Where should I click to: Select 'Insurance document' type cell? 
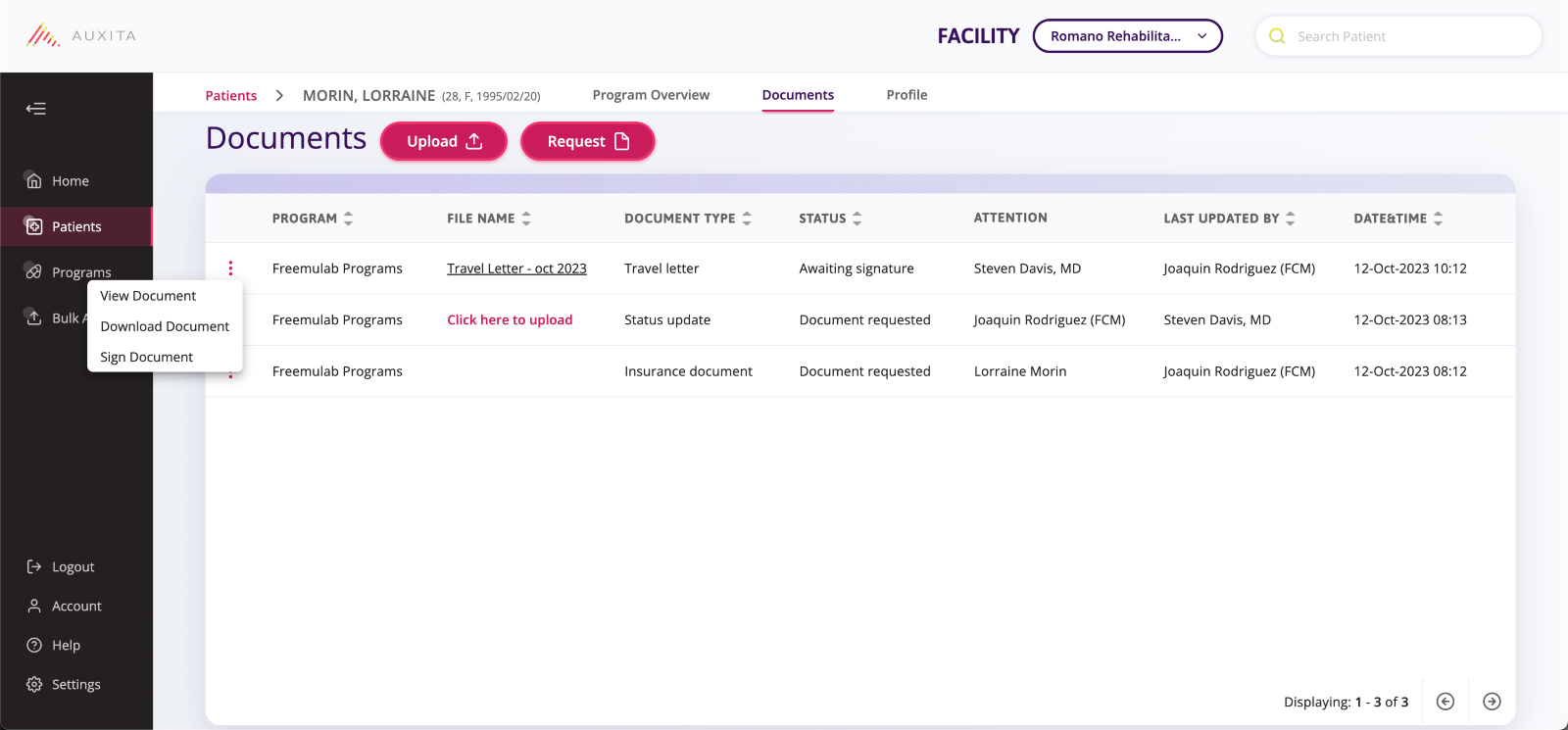(x=688, y=371)
